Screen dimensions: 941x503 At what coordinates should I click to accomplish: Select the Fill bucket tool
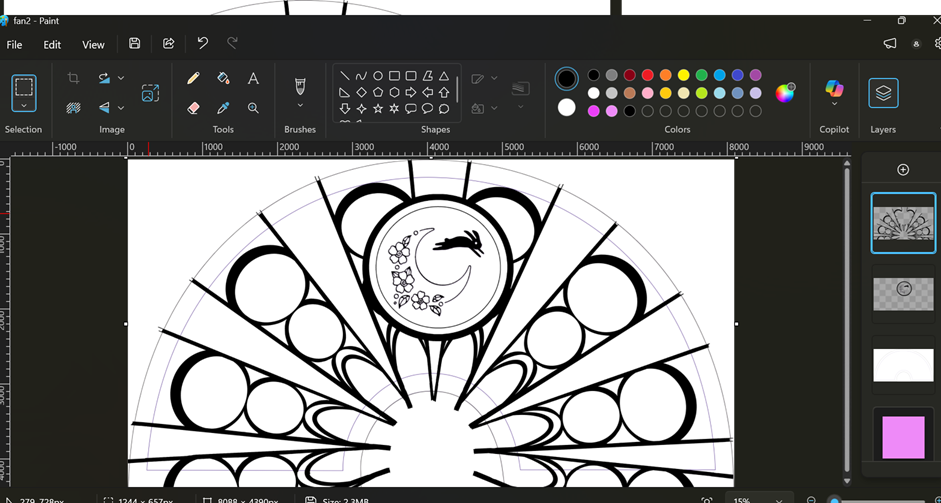pos(223,78)
